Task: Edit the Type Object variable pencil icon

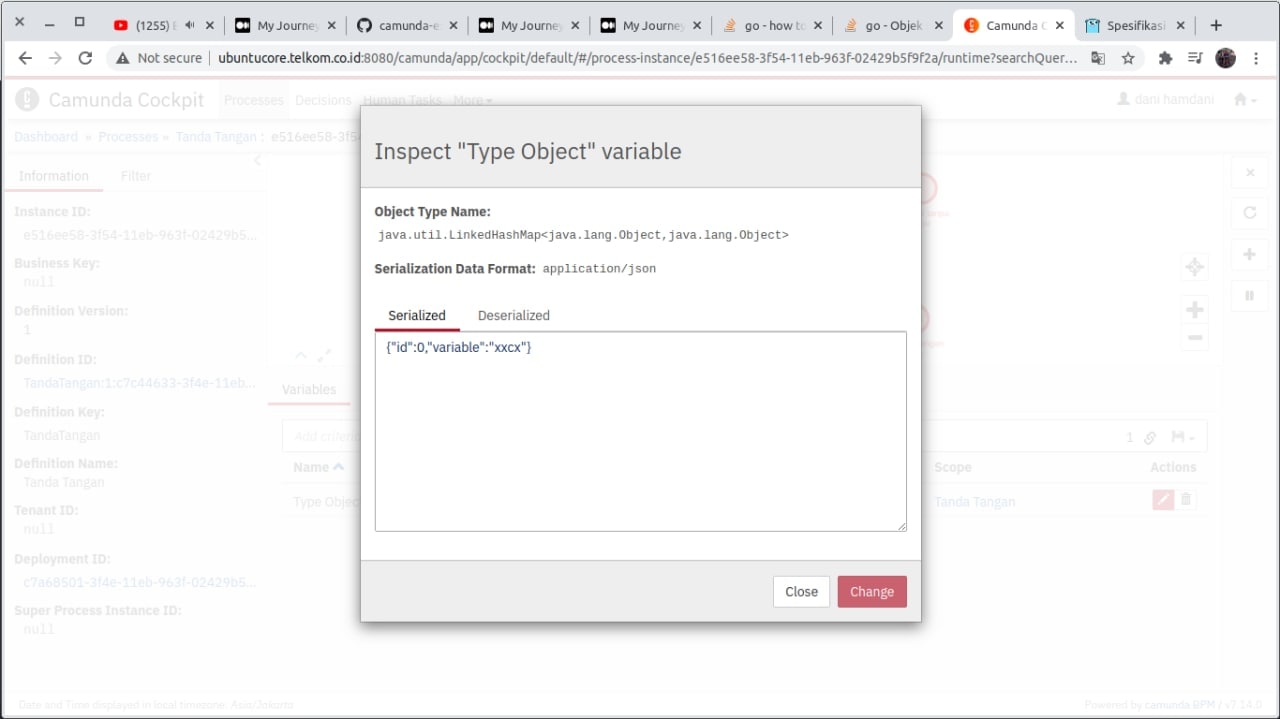Action: tap(1163, 499)
